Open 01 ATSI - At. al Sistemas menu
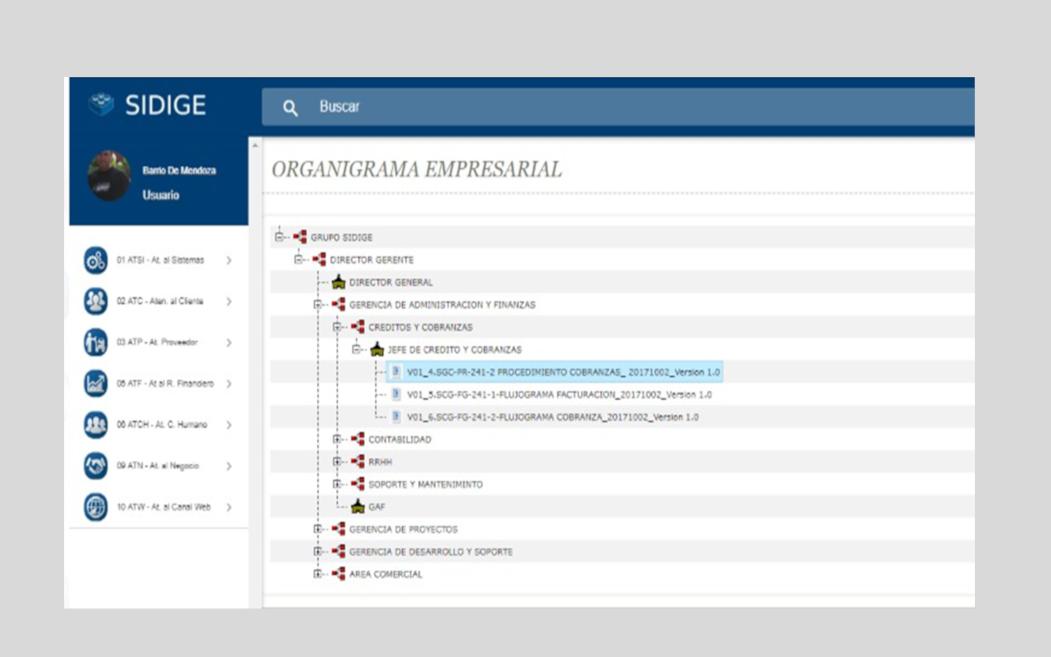The width and height of the screenshot is (1051, 657). pyautogui.click(x=159, y=260)
